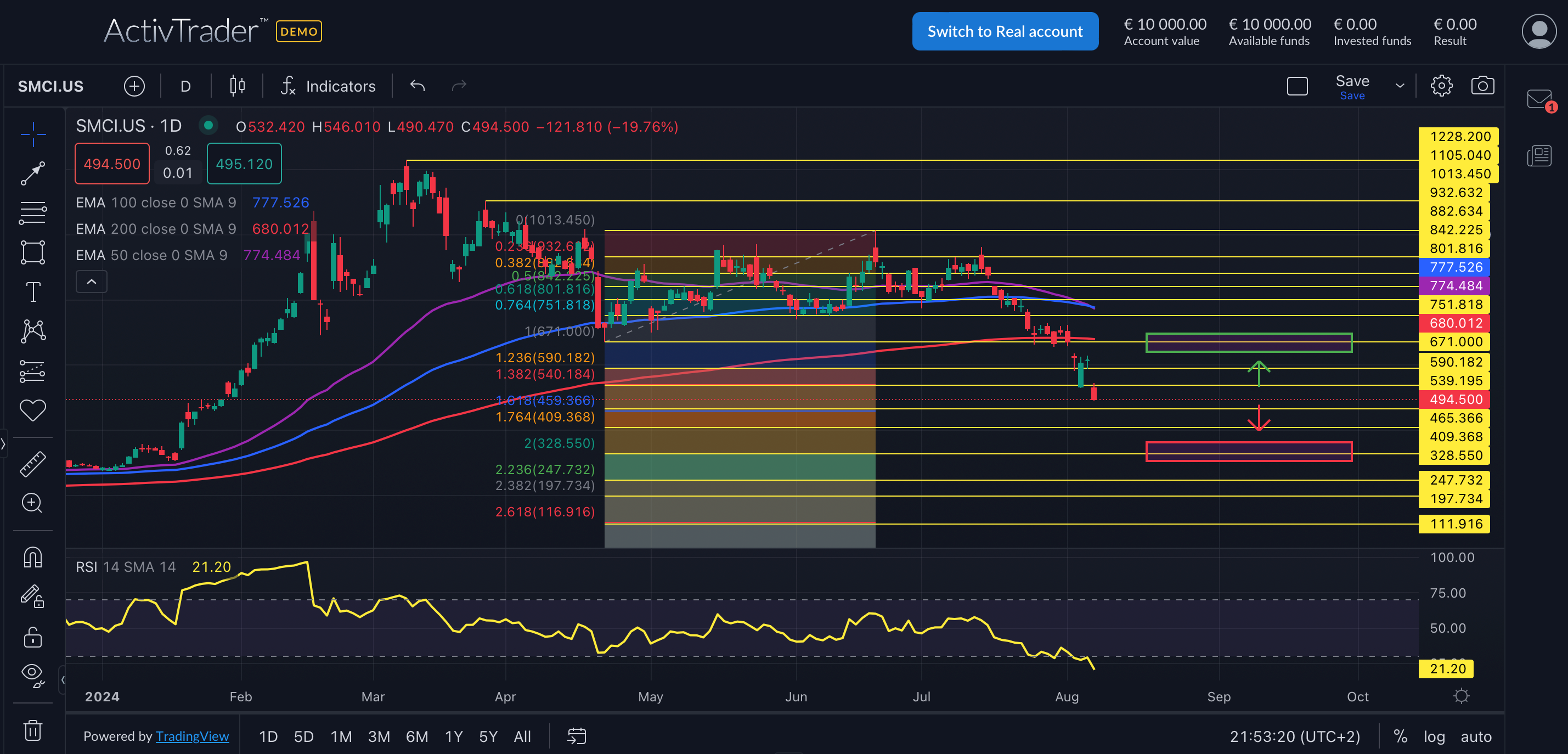Expand the Save layout dropdown arrow
1568x754 pixels.
point(1400,86)
